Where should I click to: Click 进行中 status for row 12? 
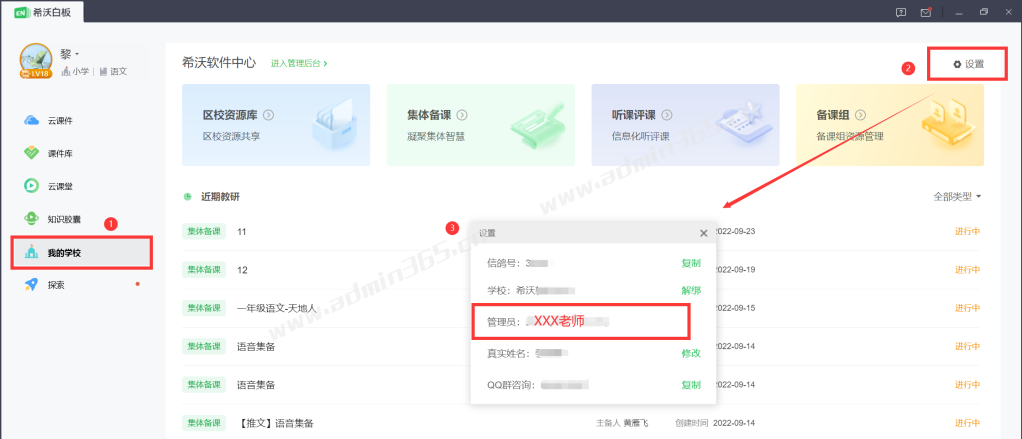pyautogui.click(x=968, y=270)
